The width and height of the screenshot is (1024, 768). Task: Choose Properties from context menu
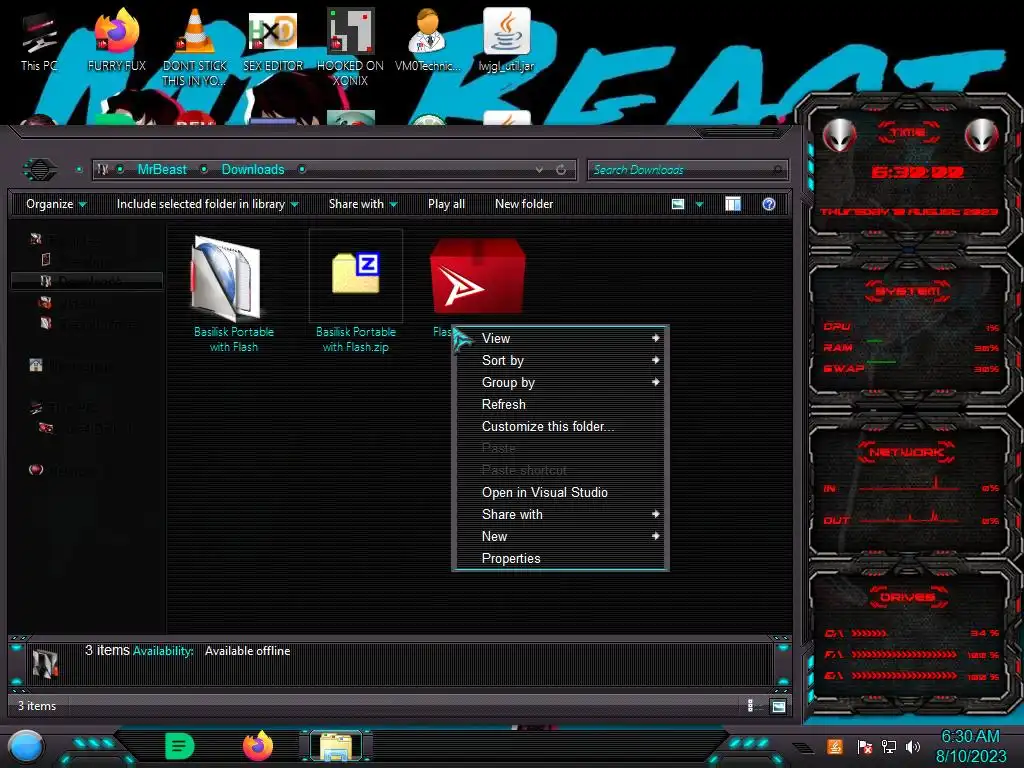pos(560,558)
